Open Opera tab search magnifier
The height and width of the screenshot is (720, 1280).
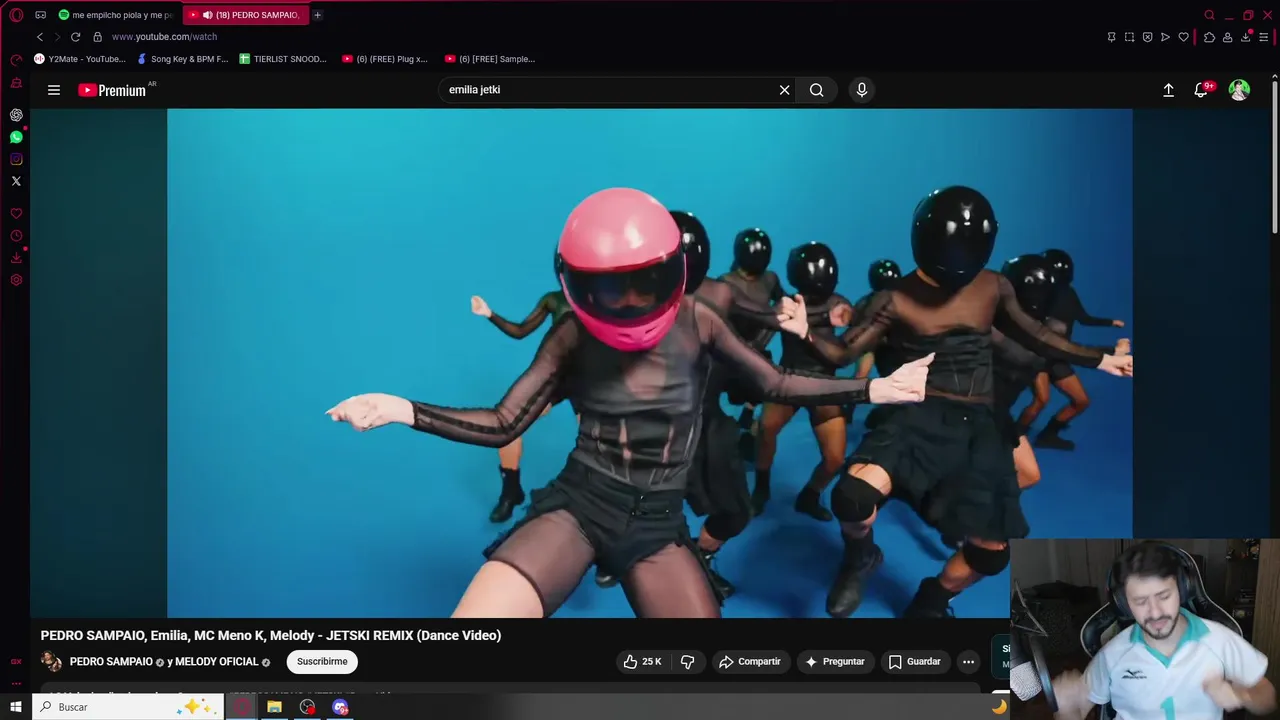(1209, 15)
